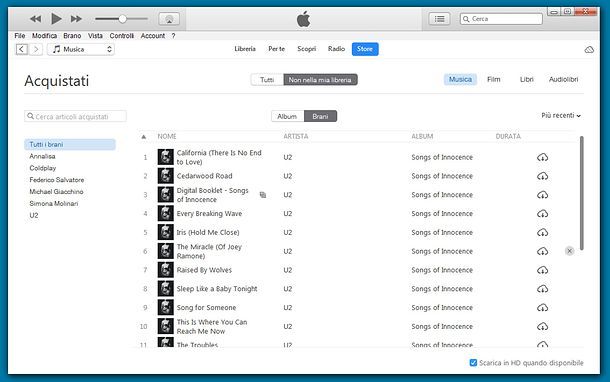Select Michael Giacchino in artist list
The width and height of the screenshot is (610, 382).
click(x=56, y=192)
